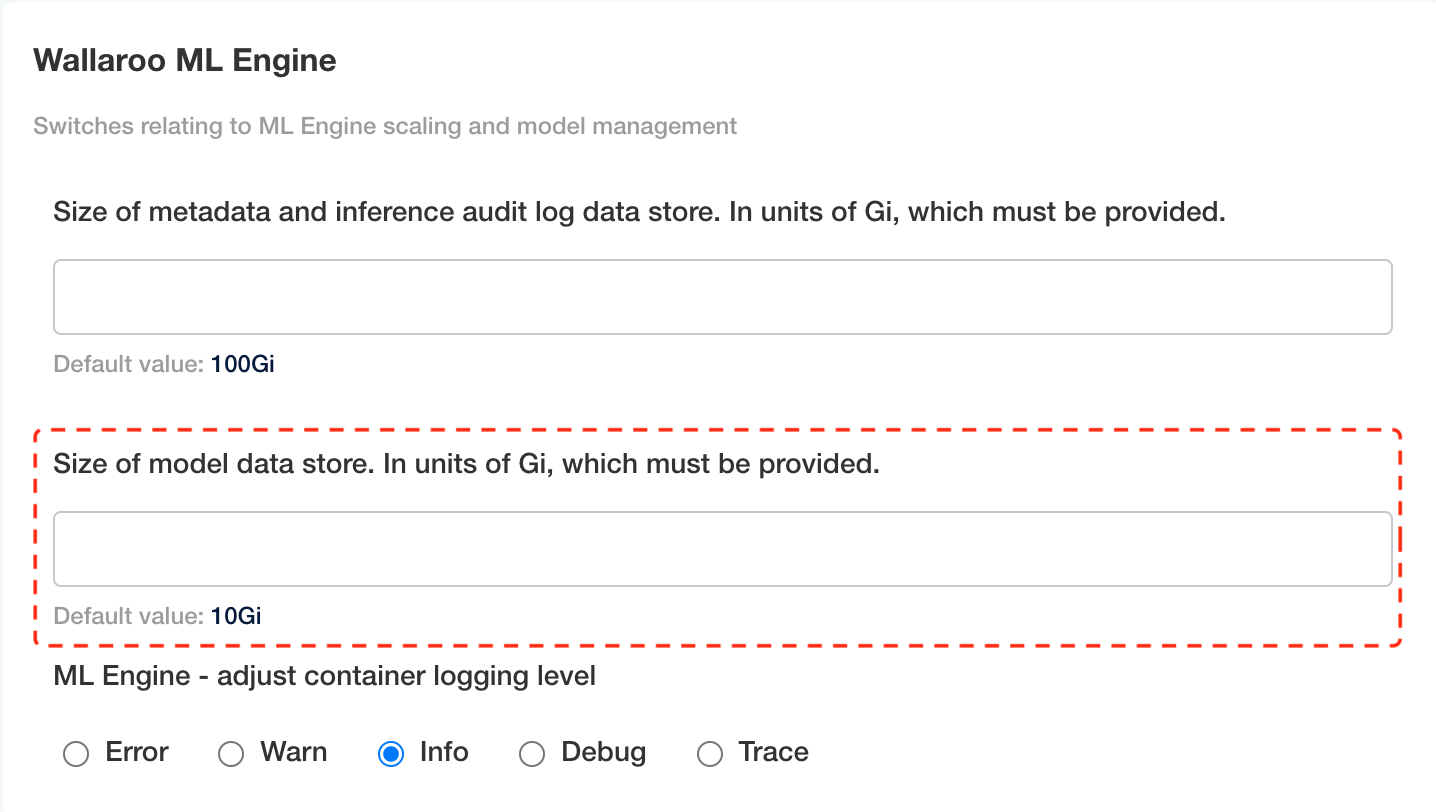
Task: Select the Info logging level radio button
Action: (x=391, y=754)
